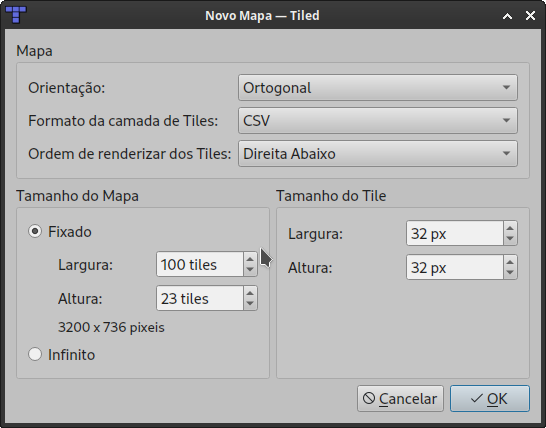Click the 3200 x 736 pixeis text
This screenshot has width=546, height=428.
[111, 327]
